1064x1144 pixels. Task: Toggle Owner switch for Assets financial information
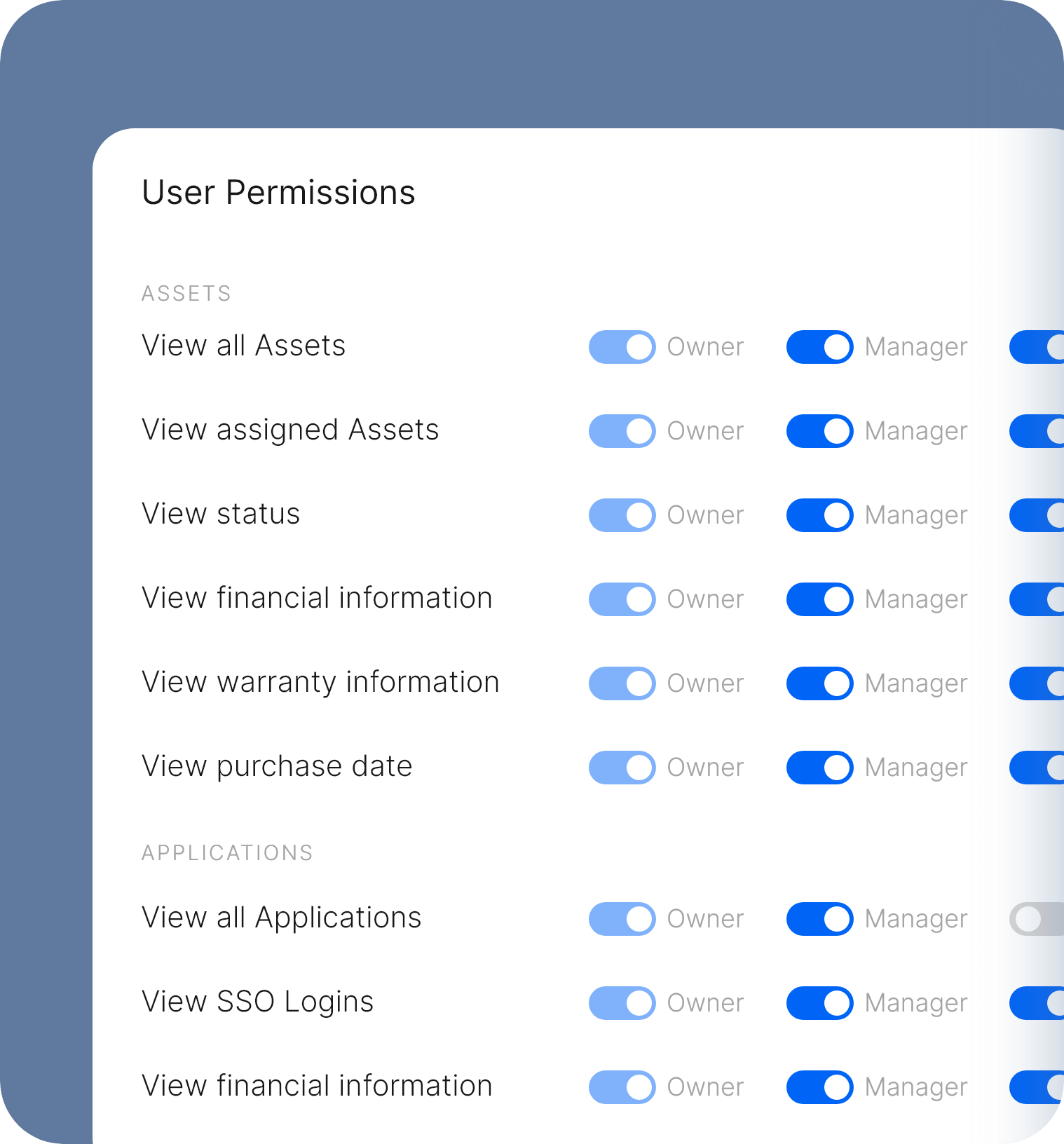point(622,599)
